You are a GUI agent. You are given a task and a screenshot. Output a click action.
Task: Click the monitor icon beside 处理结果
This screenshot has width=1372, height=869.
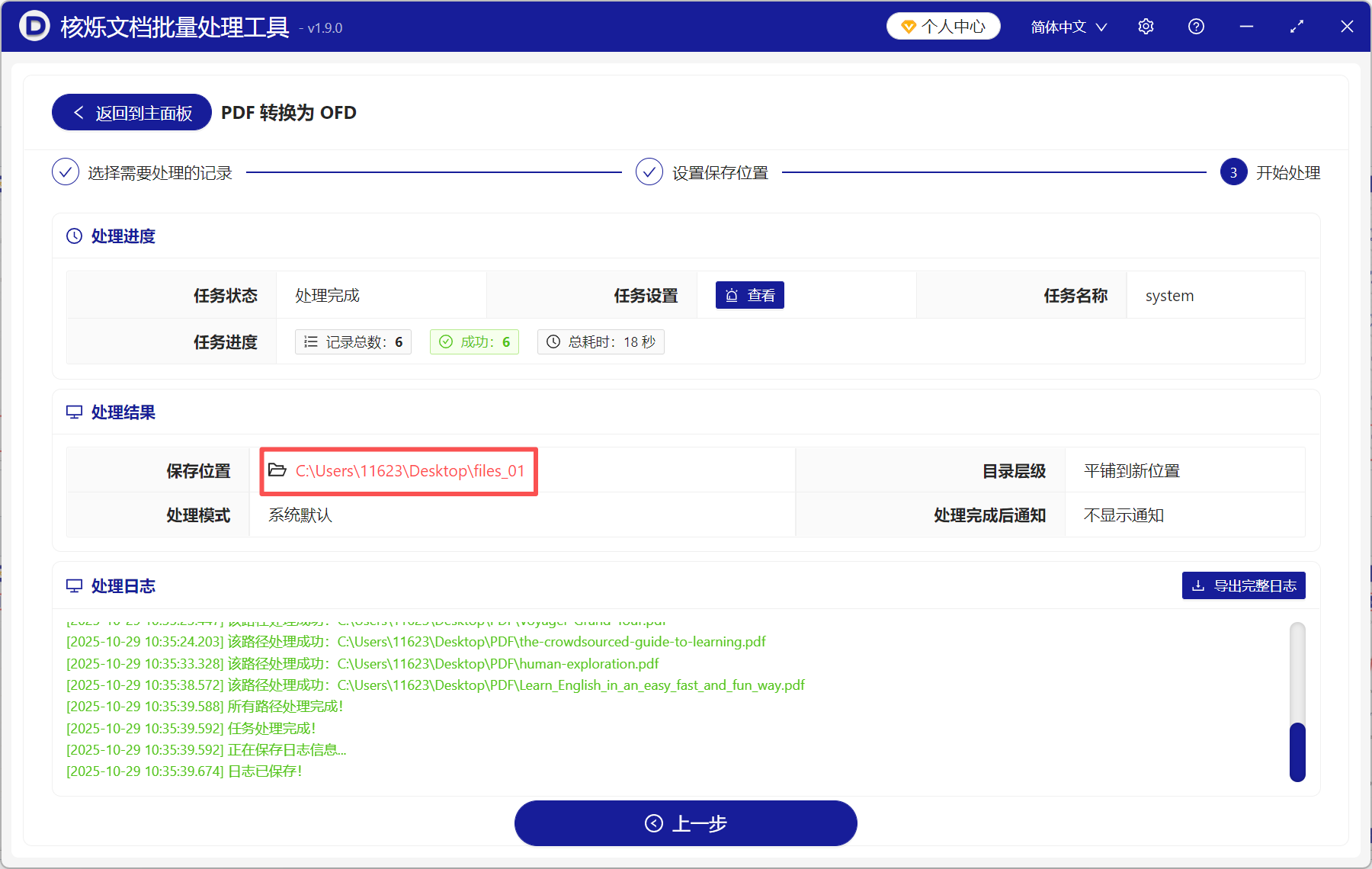[74, 412]
